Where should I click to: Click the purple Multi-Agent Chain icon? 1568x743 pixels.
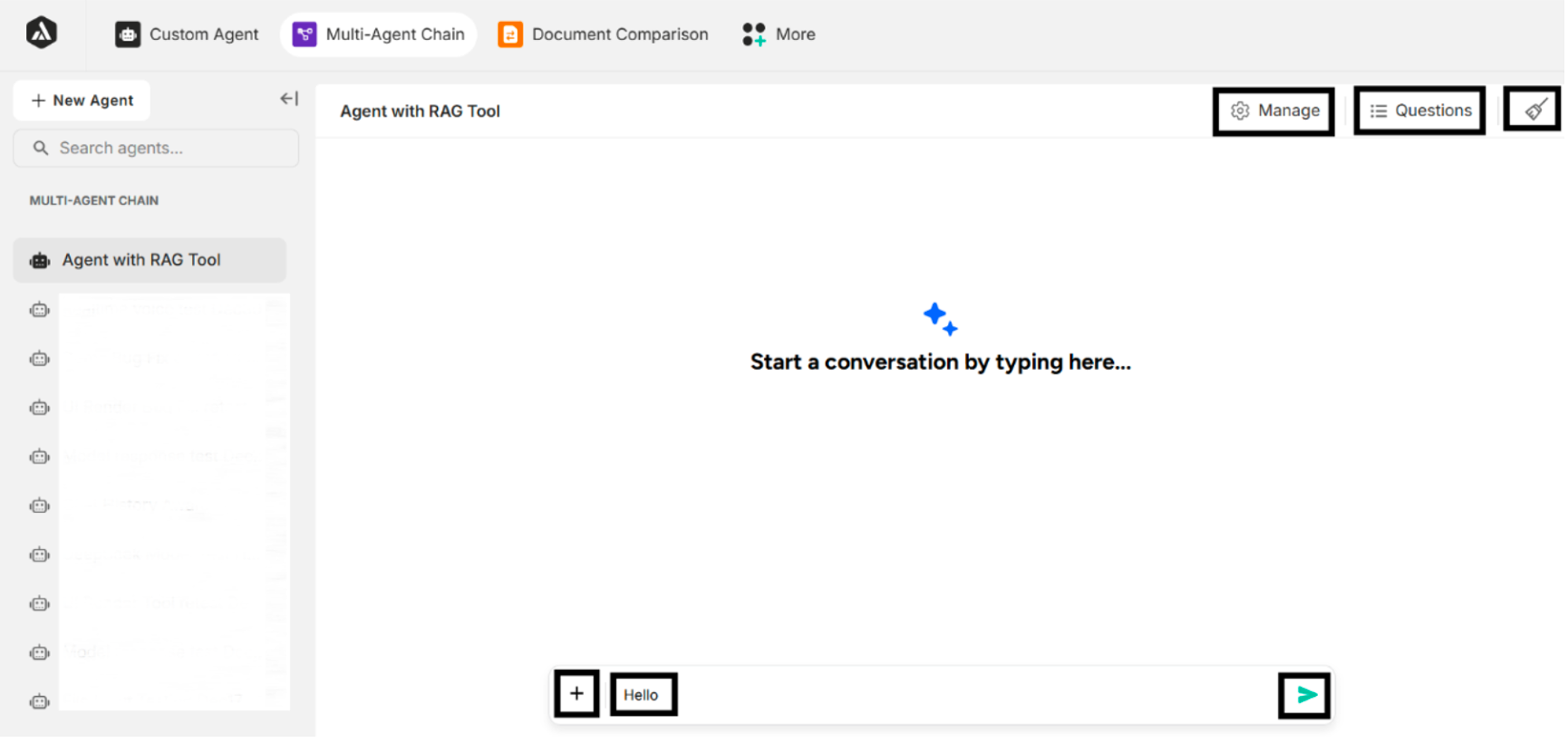[305, 34]
